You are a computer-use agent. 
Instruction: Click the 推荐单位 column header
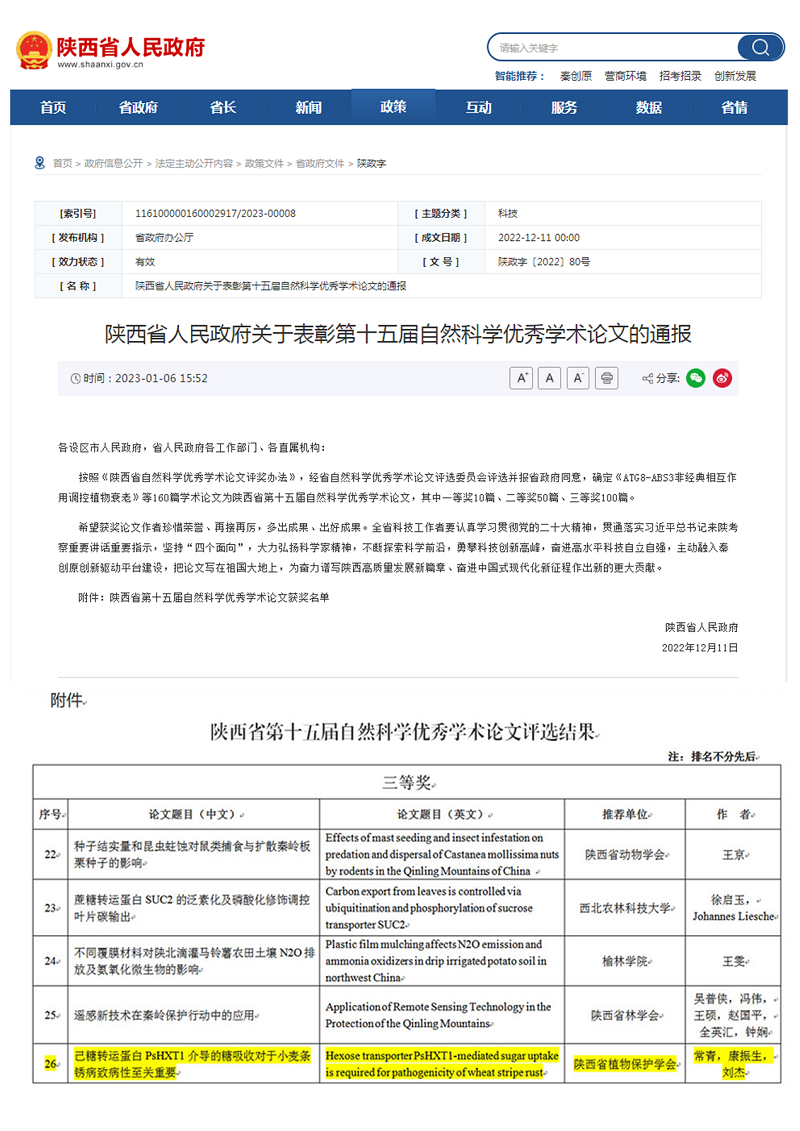625,814
